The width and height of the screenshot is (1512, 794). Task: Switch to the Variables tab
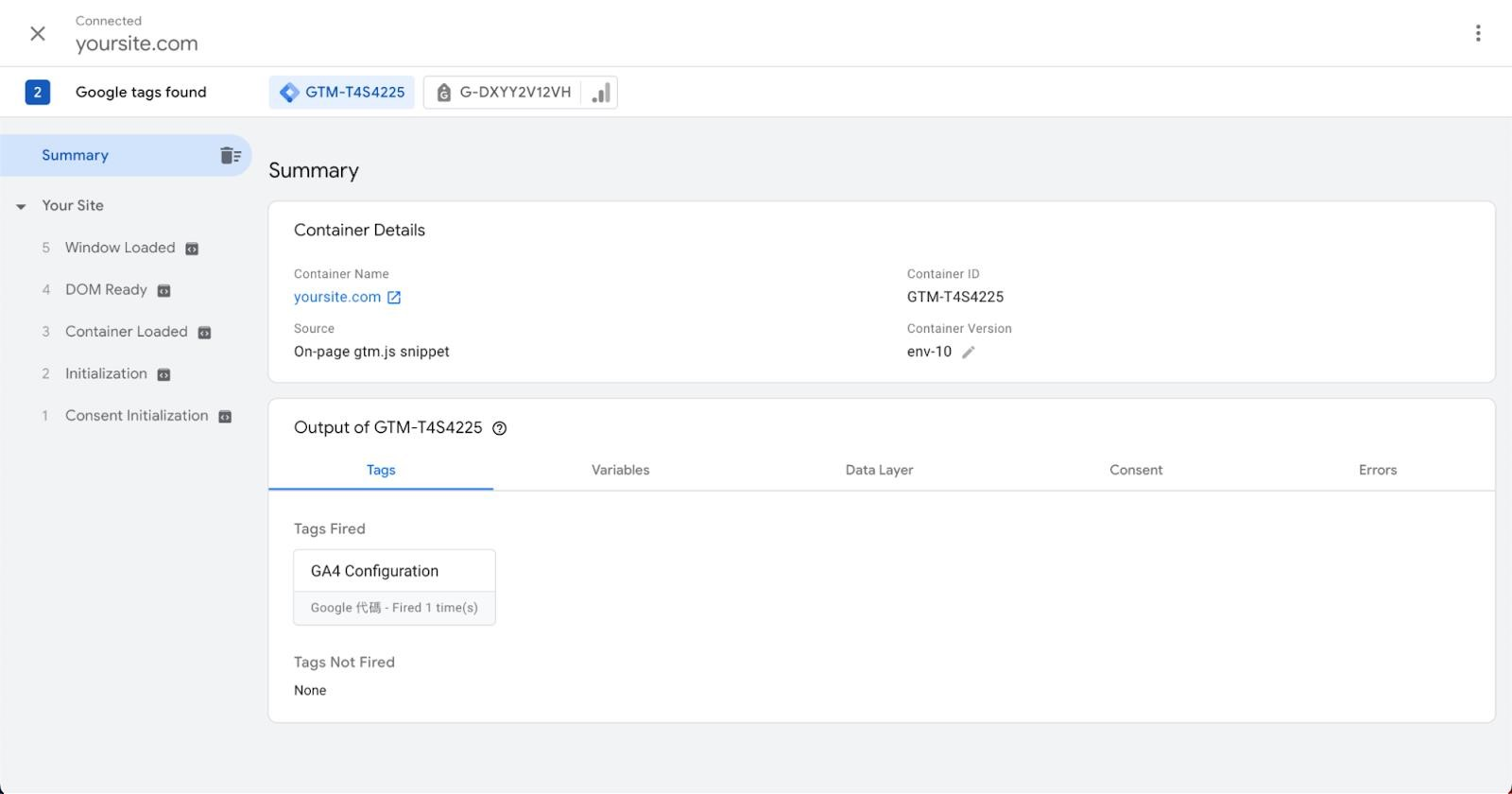click(621, 470)
